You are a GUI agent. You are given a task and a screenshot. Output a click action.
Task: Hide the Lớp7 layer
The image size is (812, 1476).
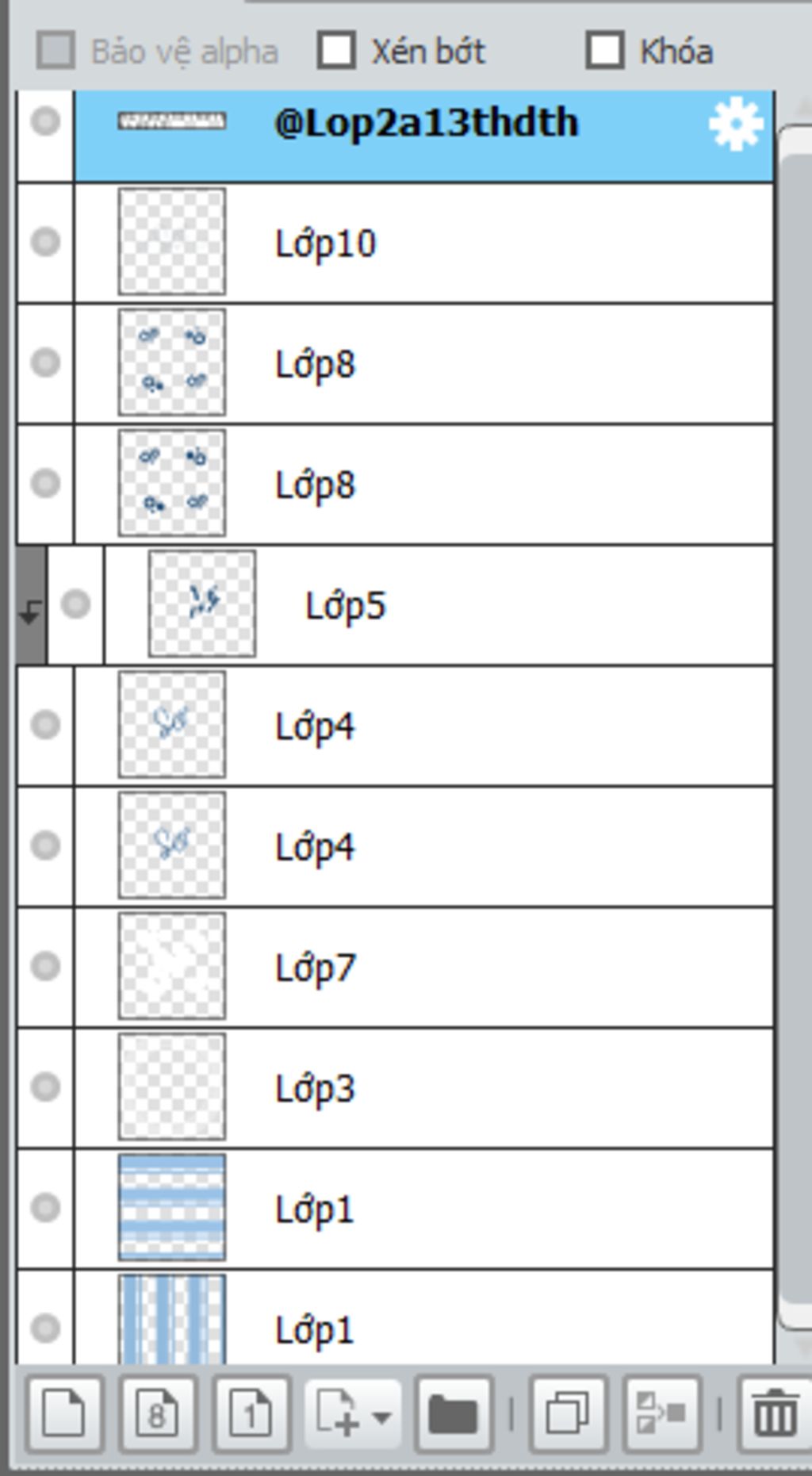pos(45,966)
